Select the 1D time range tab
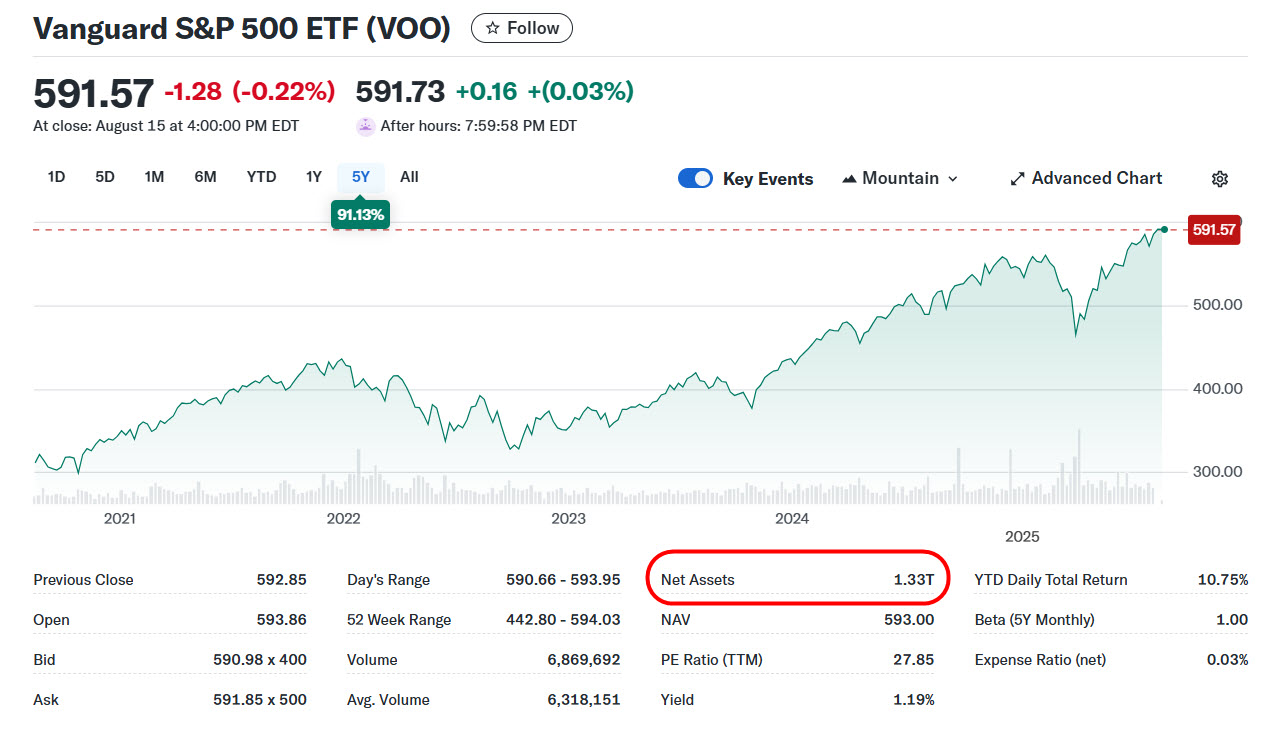This screenshot has width=1270, height=730. point(56,177)
